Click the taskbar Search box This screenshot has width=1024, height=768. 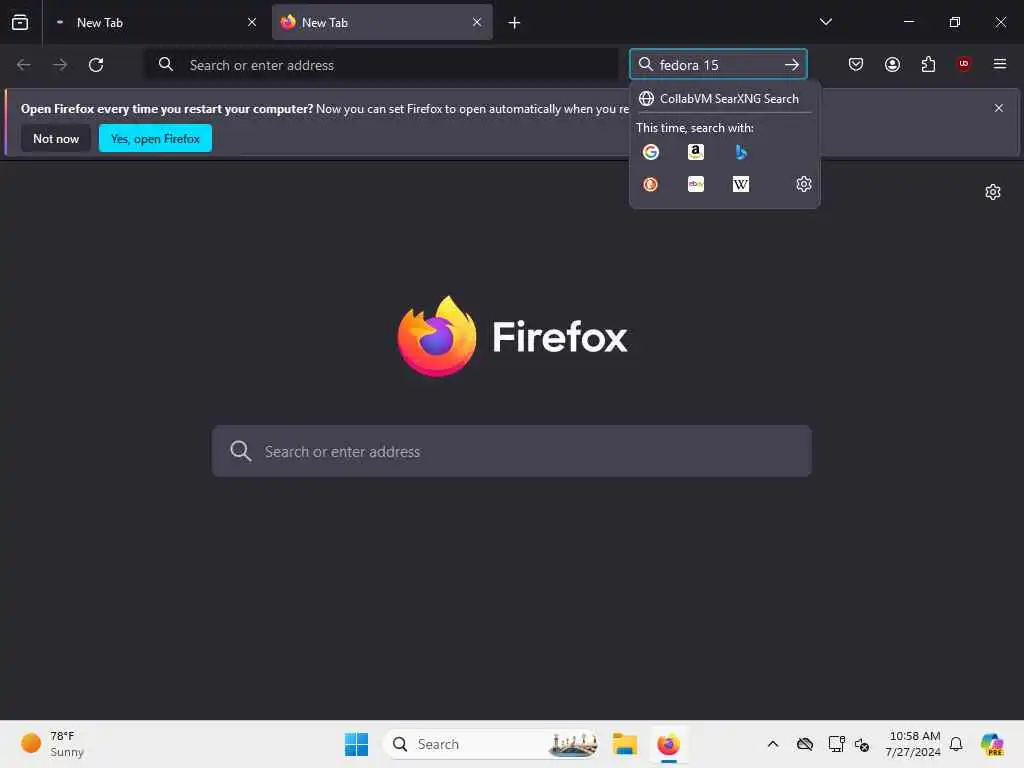pyautogui.click(x=491, y=744)
